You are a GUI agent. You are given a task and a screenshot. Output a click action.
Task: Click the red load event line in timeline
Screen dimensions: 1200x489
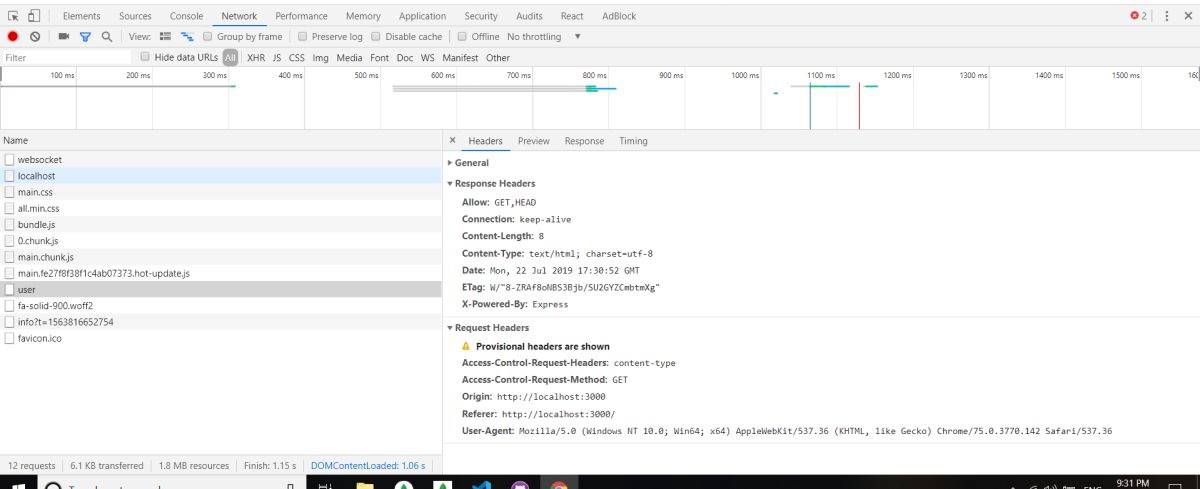tap(859, 105)
